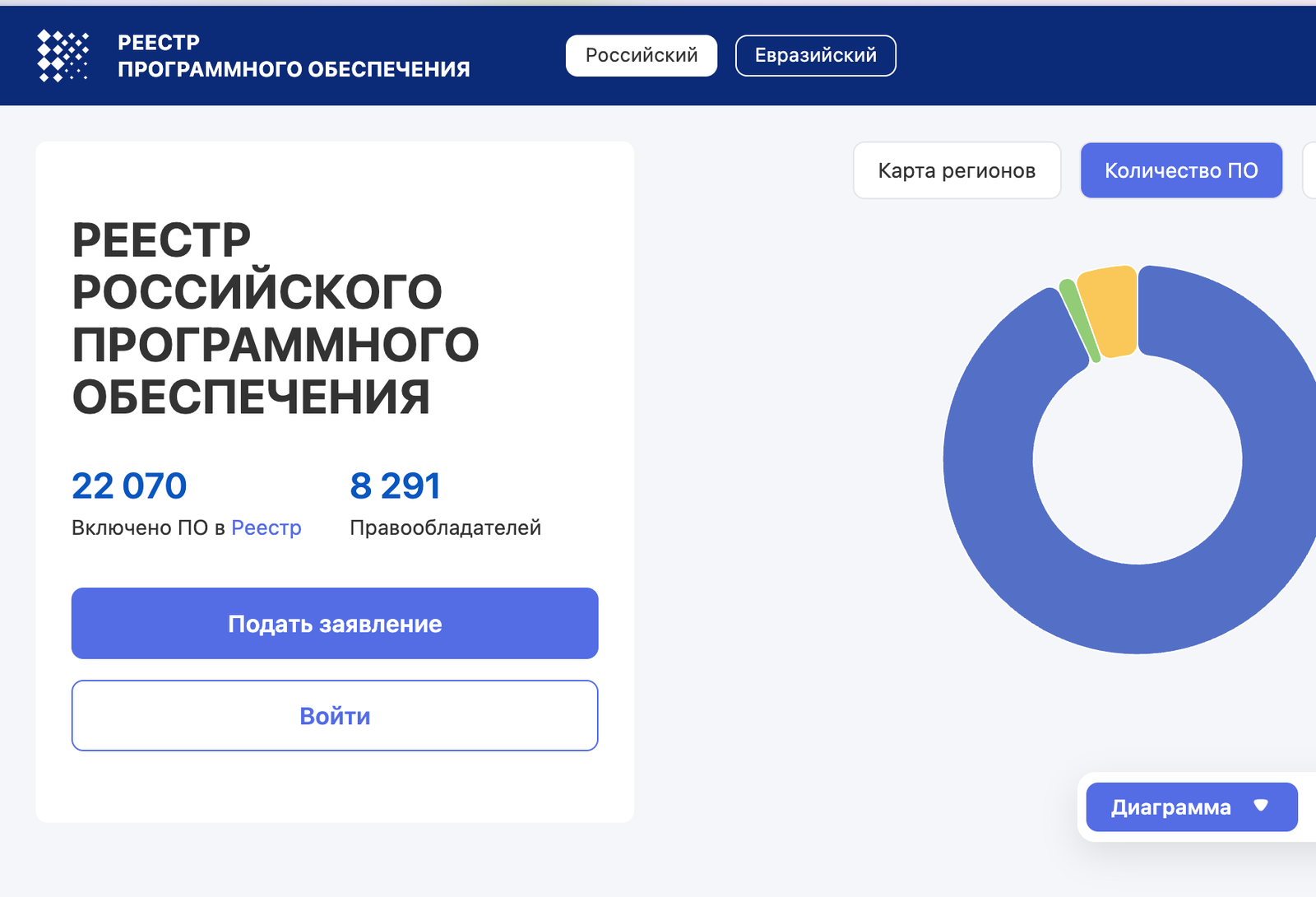
Task: Select the Карта регионов tab
Action: [x=957, y=170]
